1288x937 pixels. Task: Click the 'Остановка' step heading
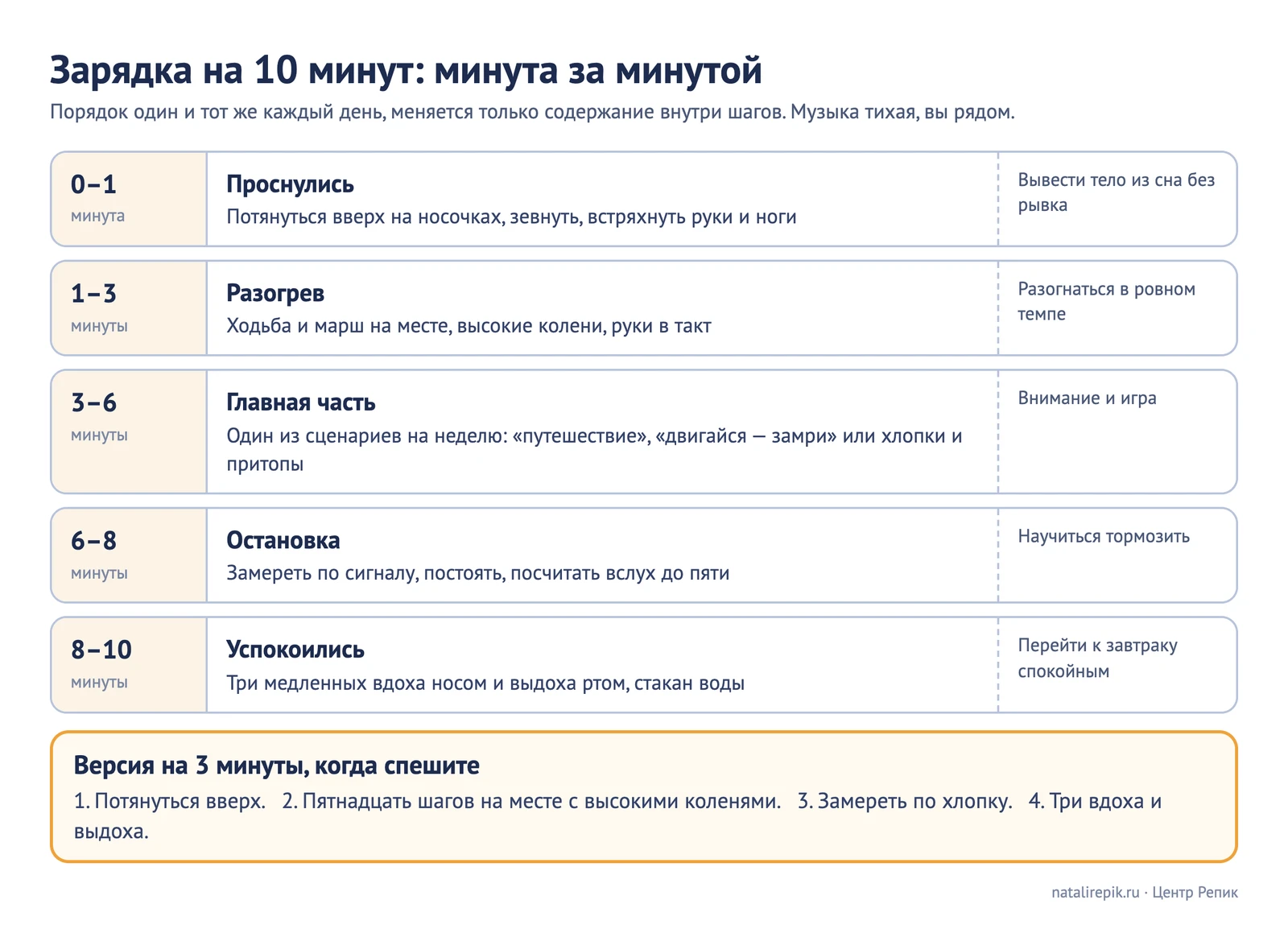pyautogui.click(x=283, y=541)
